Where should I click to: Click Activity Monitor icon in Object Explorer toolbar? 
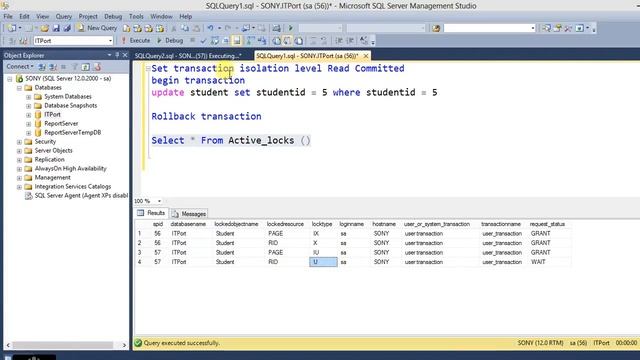[x=97, y=67]
